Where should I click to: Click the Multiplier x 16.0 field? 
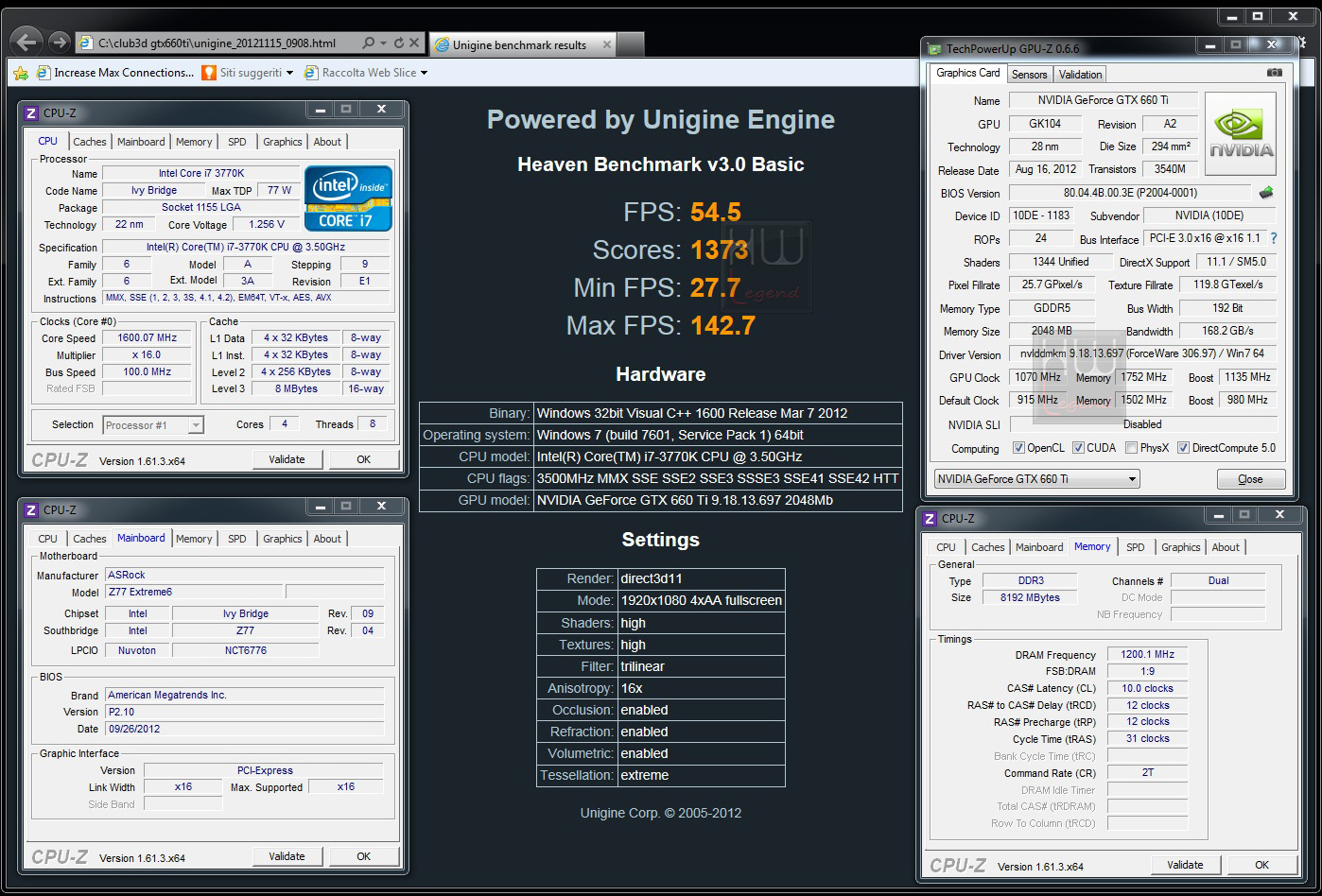pos(148,354)
